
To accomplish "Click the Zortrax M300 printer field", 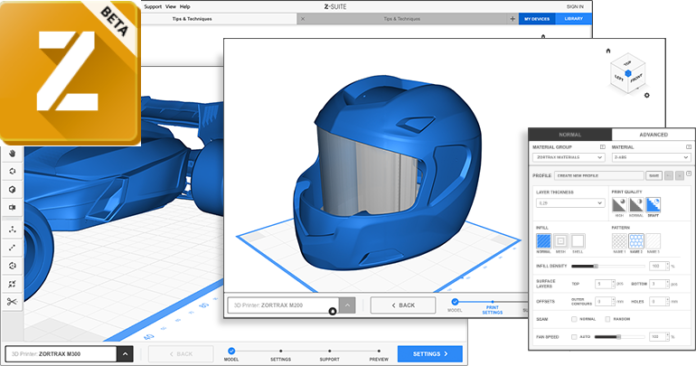I will click(61, 354).
